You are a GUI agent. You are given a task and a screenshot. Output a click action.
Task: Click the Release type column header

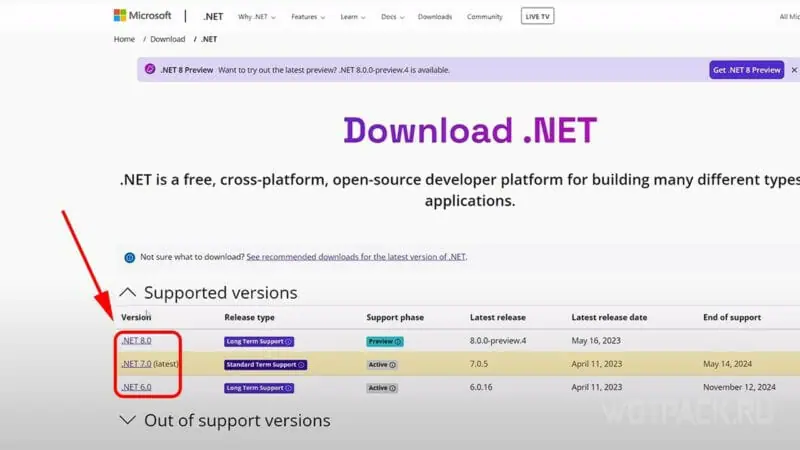pos(249,317)
